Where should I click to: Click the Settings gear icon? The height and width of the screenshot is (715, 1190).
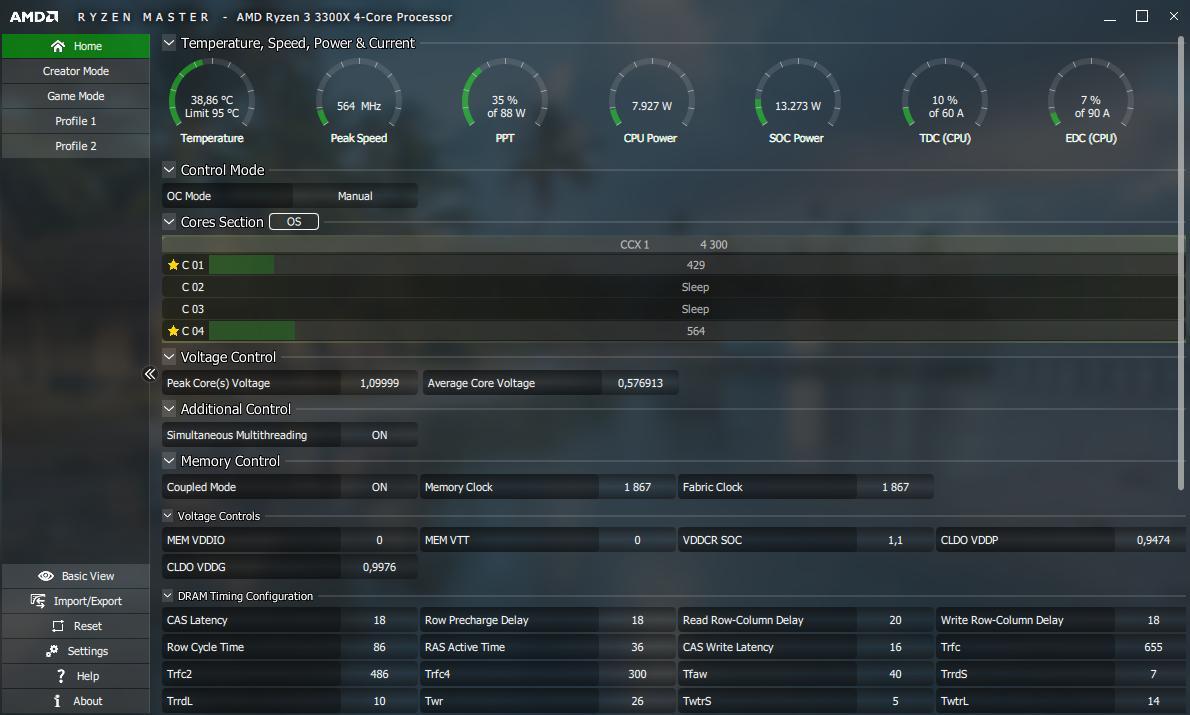tap(52, 651)
